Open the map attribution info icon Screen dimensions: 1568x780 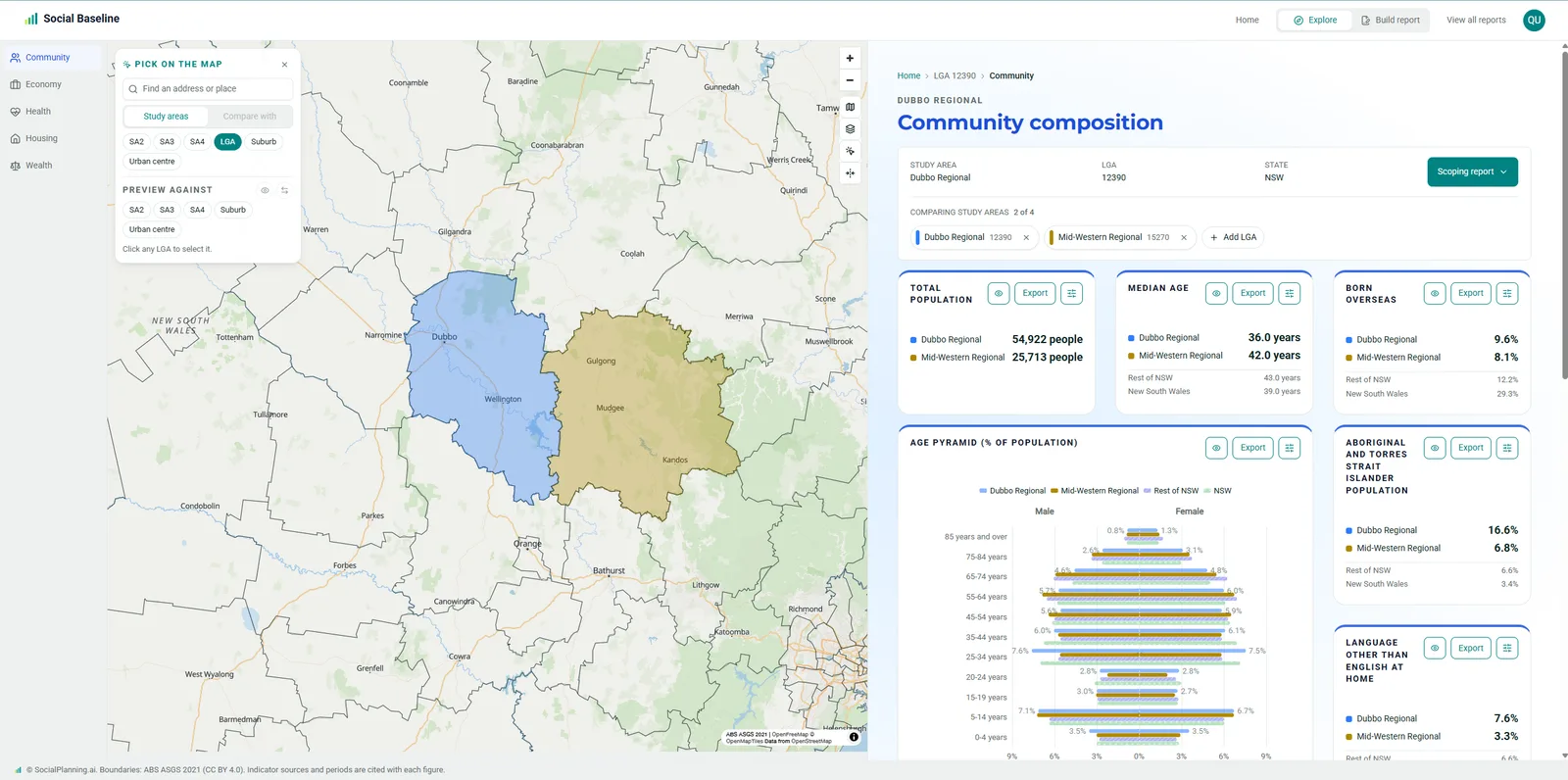pyautogui.click(x=854, y=737)
